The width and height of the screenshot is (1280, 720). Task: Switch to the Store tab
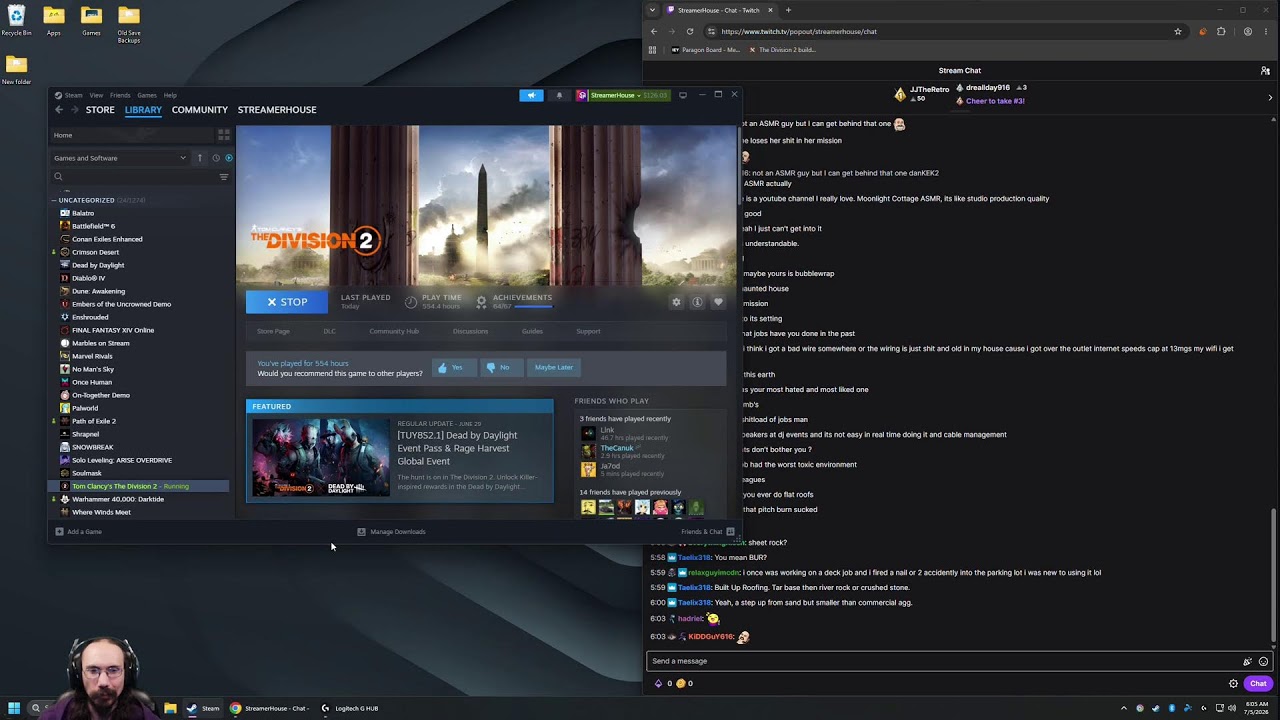100,110
